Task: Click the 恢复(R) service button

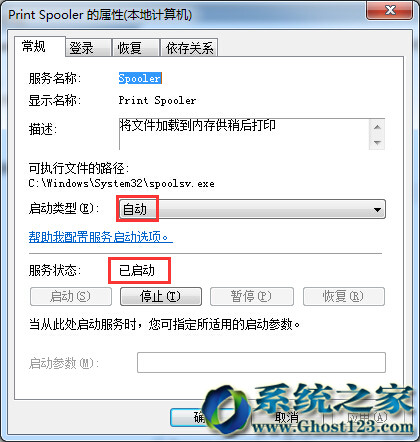Action: point(344,296)
